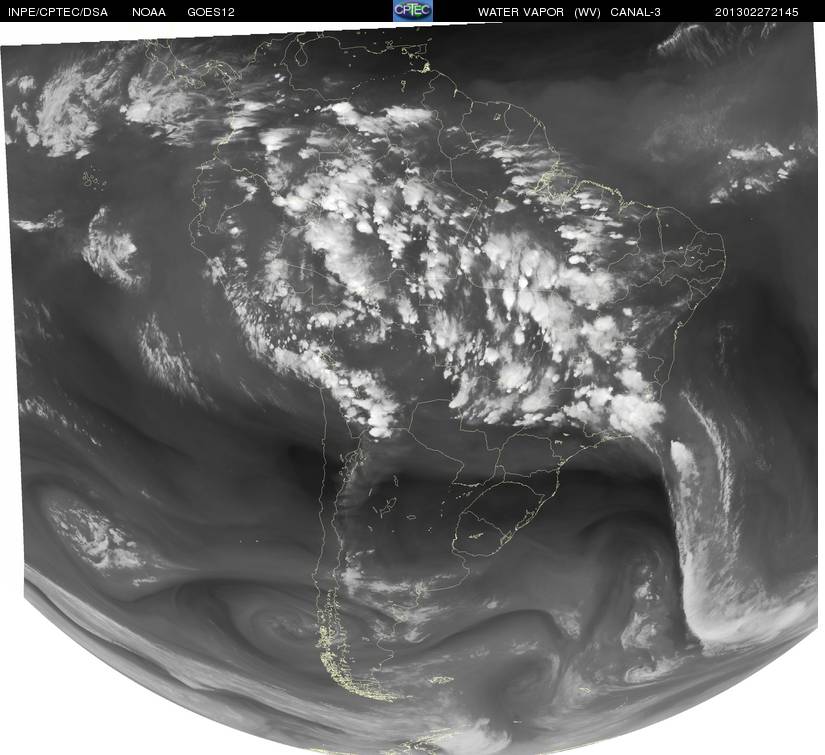
Task: Click the CANAL-3 channel label
Action: tap(636, 12)
